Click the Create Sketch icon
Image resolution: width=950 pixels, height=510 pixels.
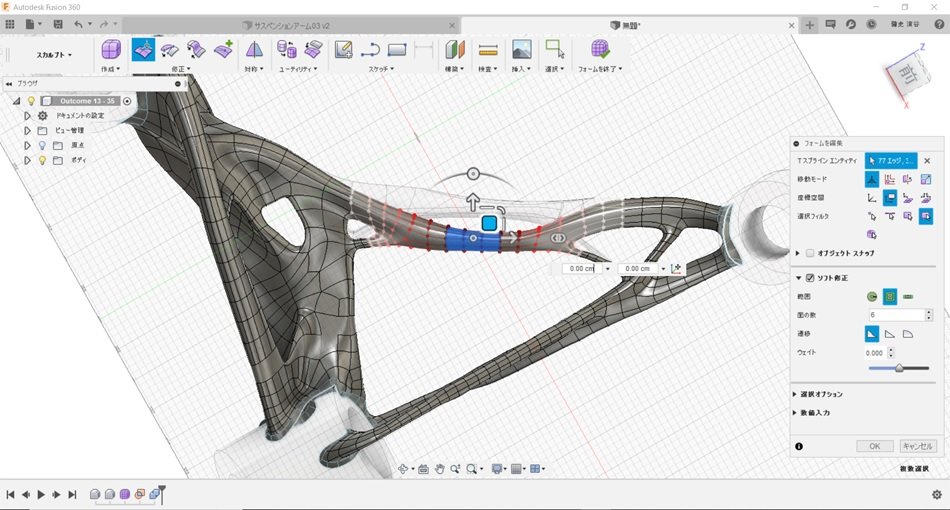point(344,49)
